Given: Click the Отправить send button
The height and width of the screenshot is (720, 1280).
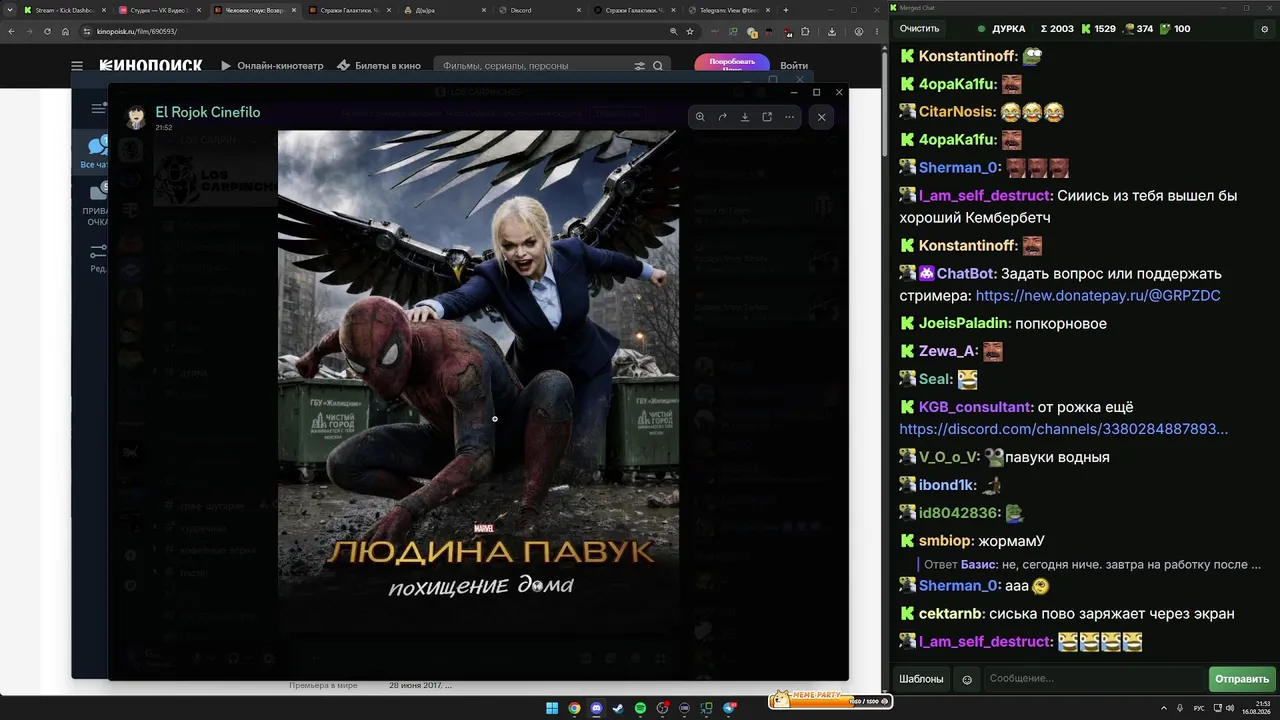Looking at the screenshot, I should pyautogui.click(x=1242, y=679).
